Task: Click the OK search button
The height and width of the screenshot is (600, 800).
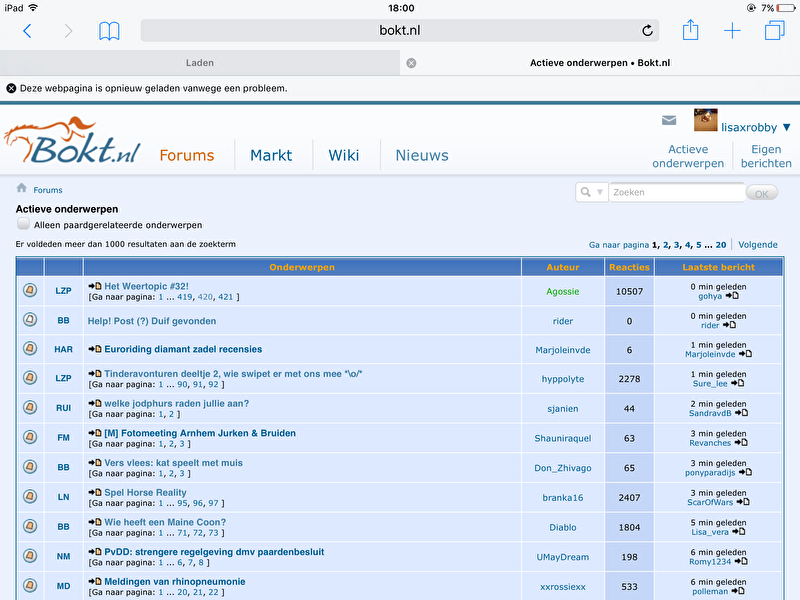Action: (762, 193)
